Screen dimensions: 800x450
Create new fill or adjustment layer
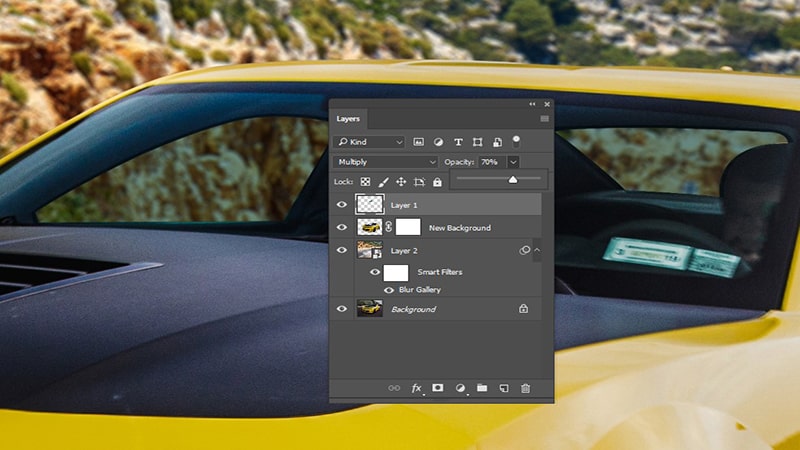tap(460, 388)
